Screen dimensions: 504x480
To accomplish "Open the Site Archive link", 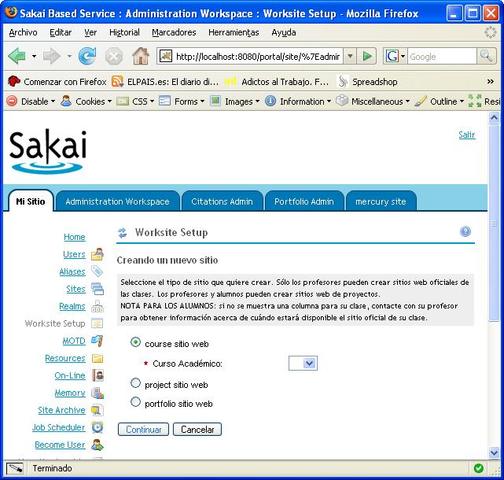I will coord(62,410).
